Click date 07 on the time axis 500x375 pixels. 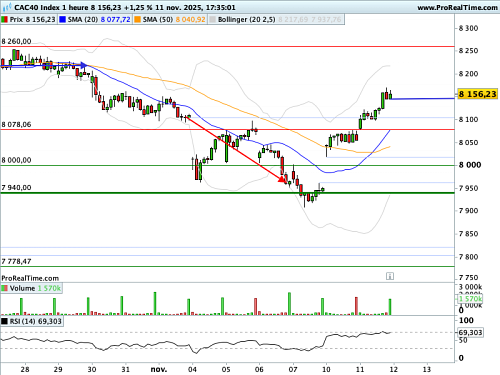293,369
